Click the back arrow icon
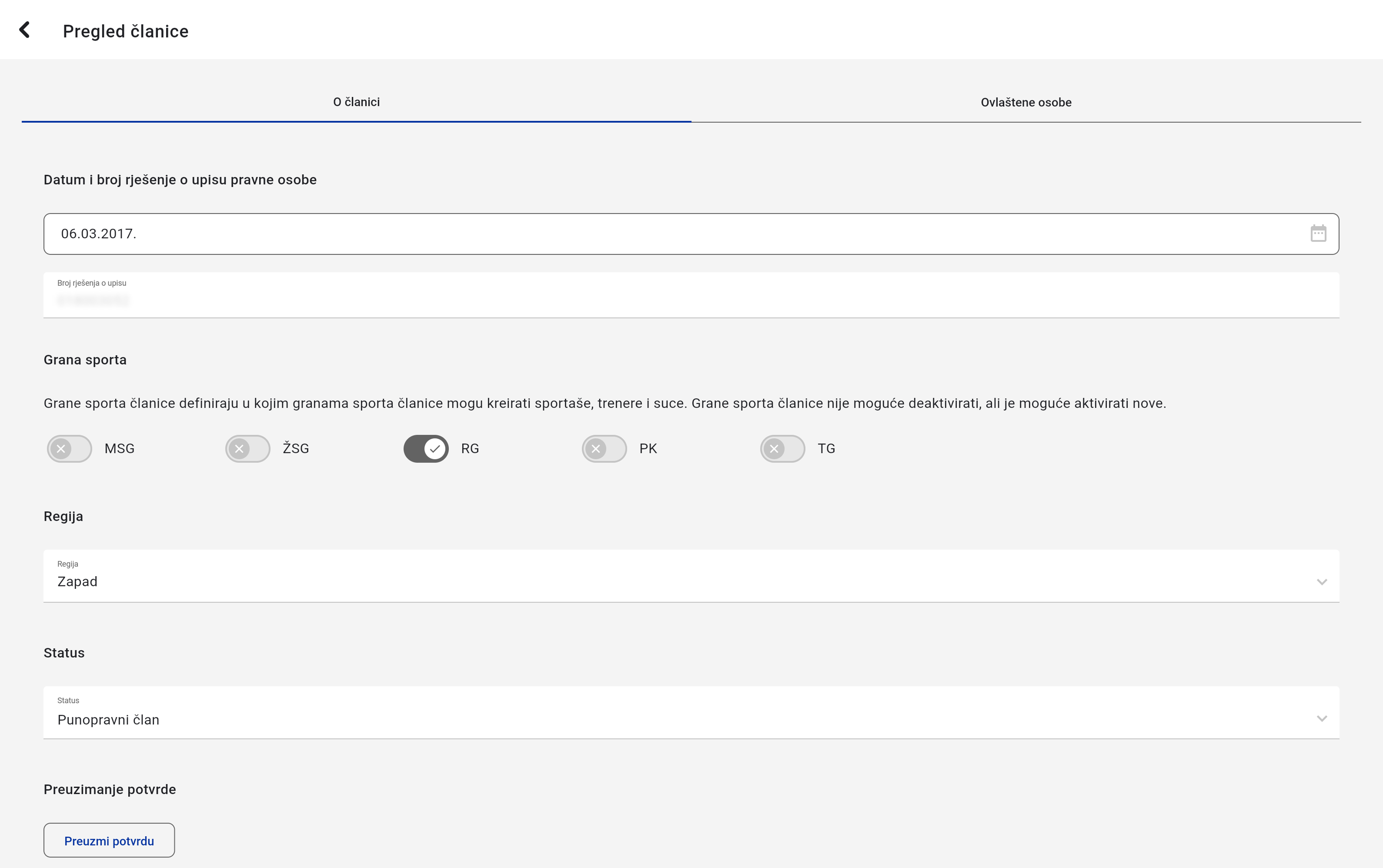1383x868 pixels. pos(25,30)
